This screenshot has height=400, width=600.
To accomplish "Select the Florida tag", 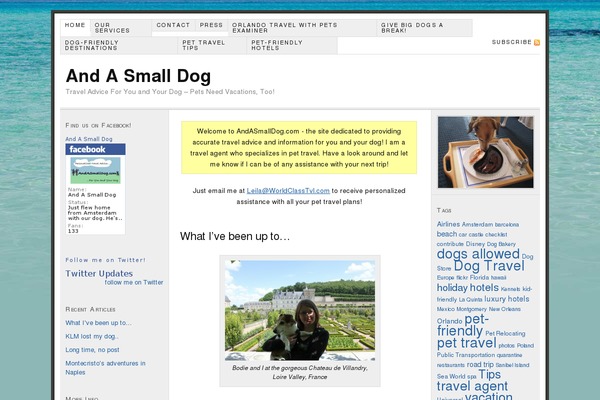I will coord(479,277).
